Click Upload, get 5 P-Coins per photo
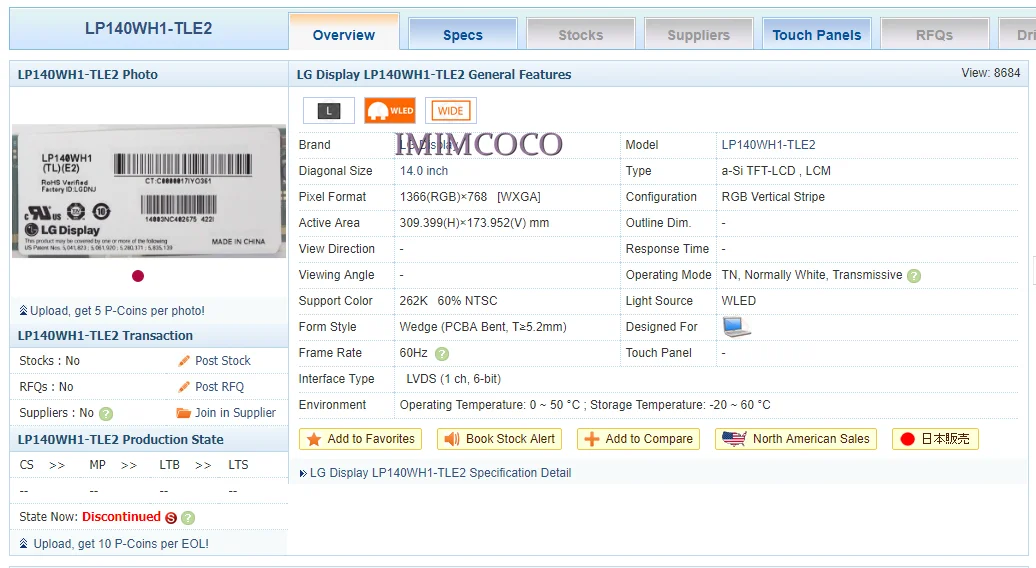This screenshot has width=1036, height=568. pyautogui.click(x=117, y=310)
